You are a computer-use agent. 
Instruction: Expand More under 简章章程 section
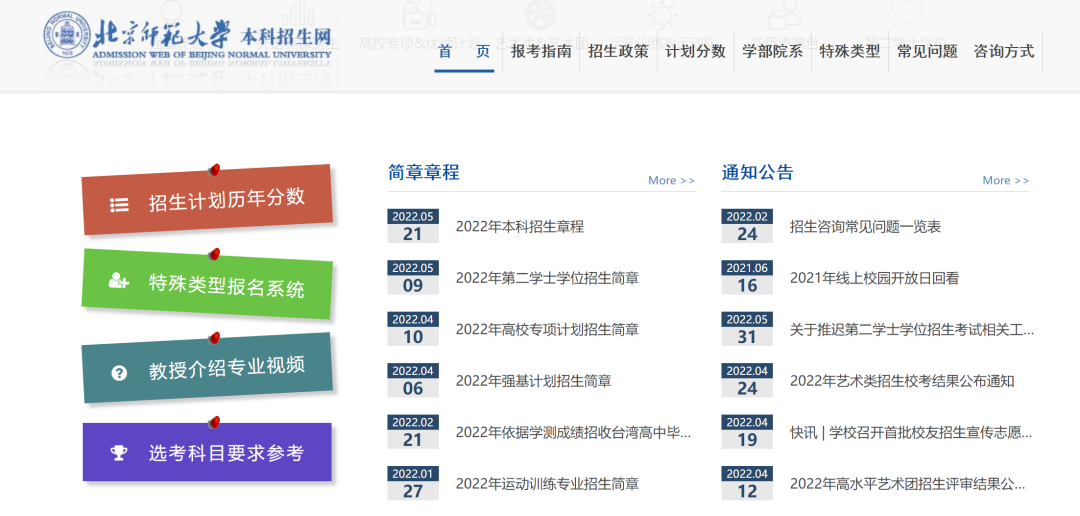[x=671, y=181]
